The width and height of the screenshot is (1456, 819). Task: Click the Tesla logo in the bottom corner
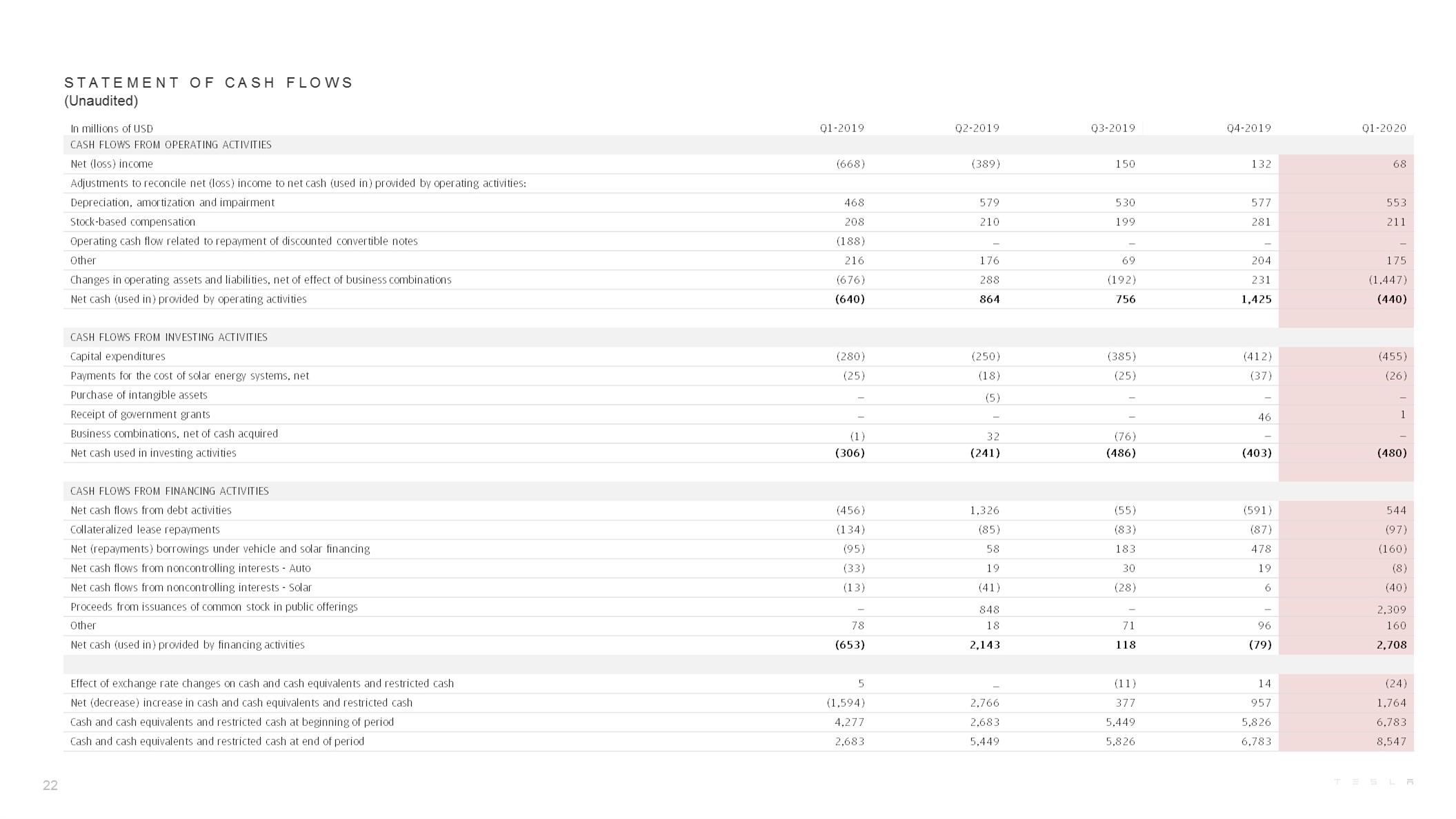1374,782
